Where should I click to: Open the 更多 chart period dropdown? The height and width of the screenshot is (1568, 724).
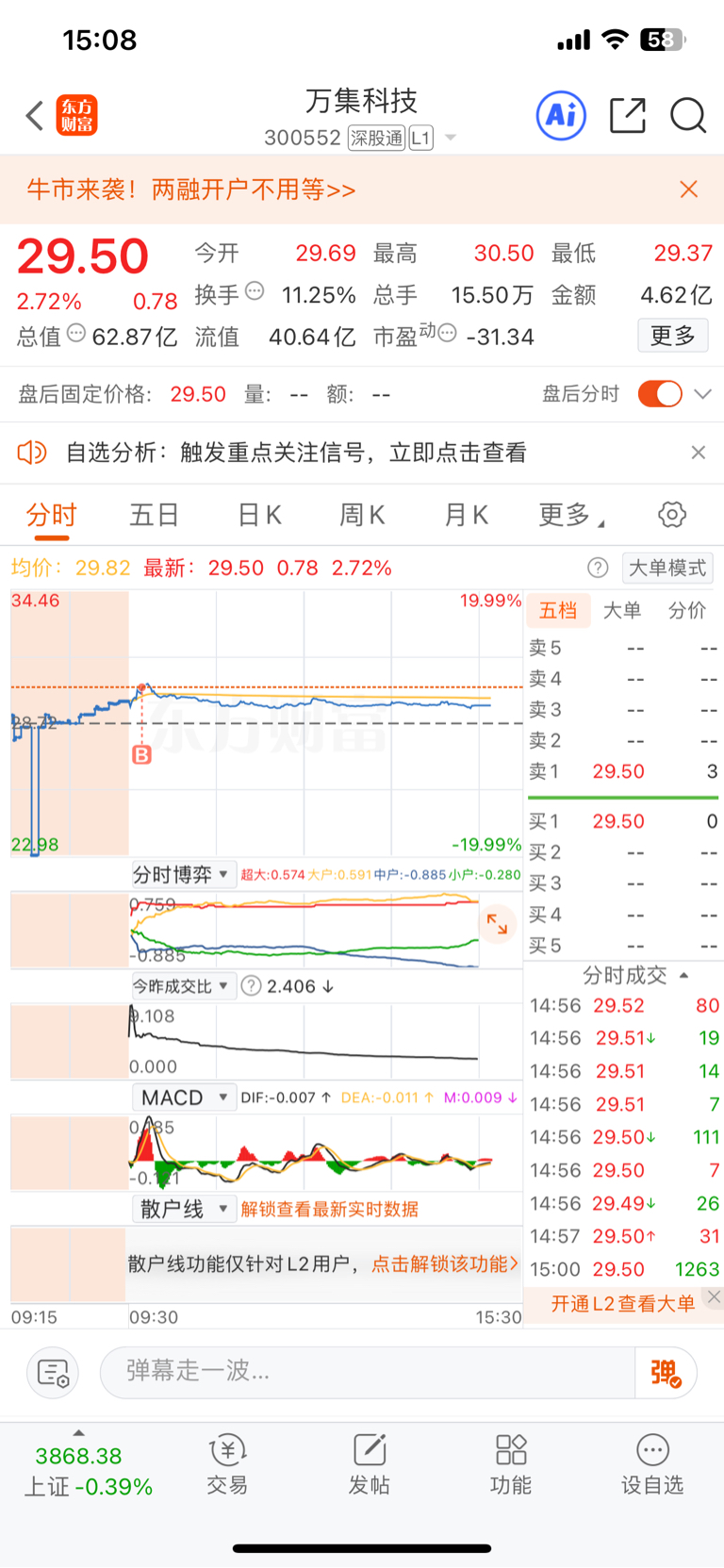click(571, 516)
